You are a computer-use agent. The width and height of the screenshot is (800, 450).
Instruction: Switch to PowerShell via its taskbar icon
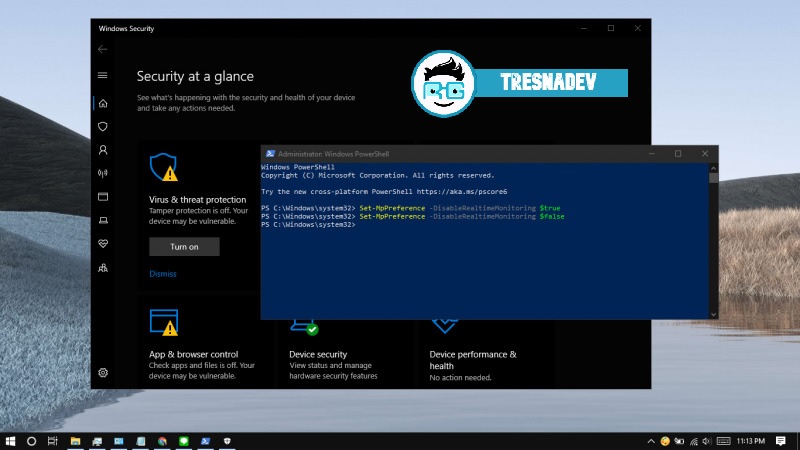(x=206, y=441)
